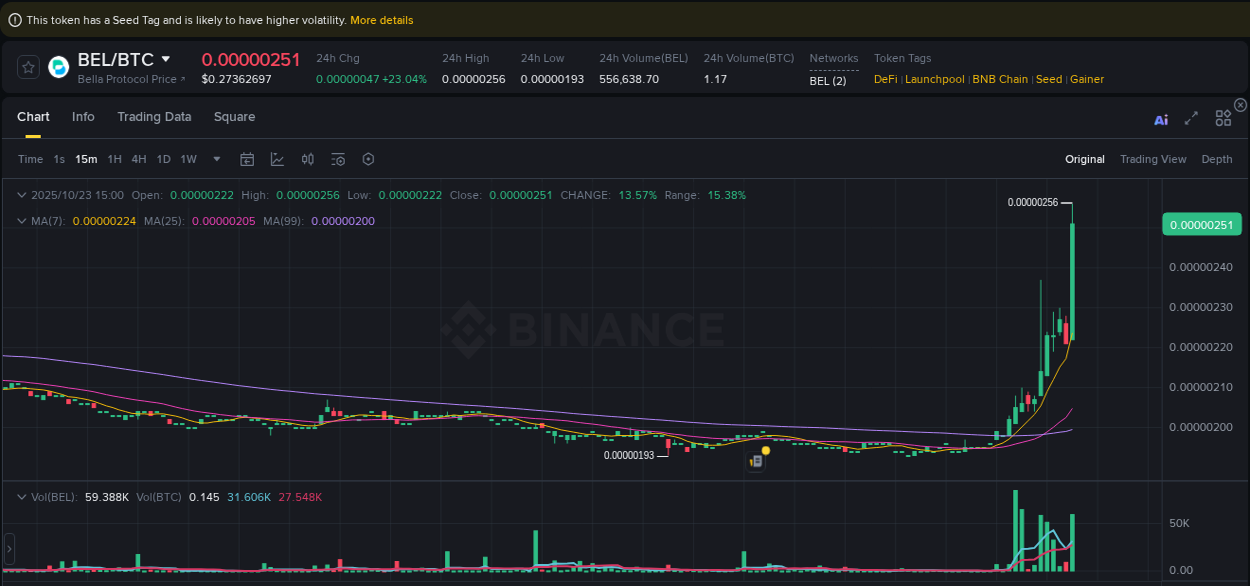Click the favorite star icon next to BEL/BTC
The width and height of the screenshot is (1250, 586).
(28, 67)
